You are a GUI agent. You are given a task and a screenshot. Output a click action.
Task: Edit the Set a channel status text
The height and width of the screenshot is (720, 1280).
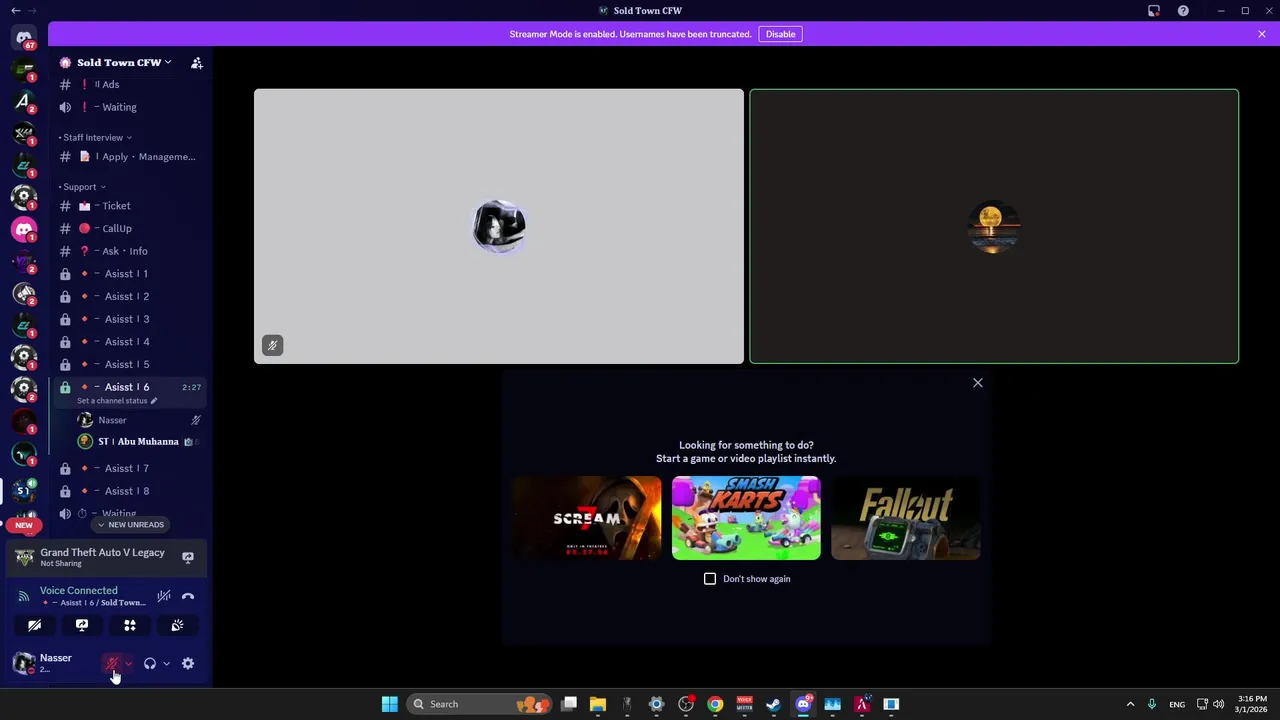pyautogui.click(x=117, y=401)
